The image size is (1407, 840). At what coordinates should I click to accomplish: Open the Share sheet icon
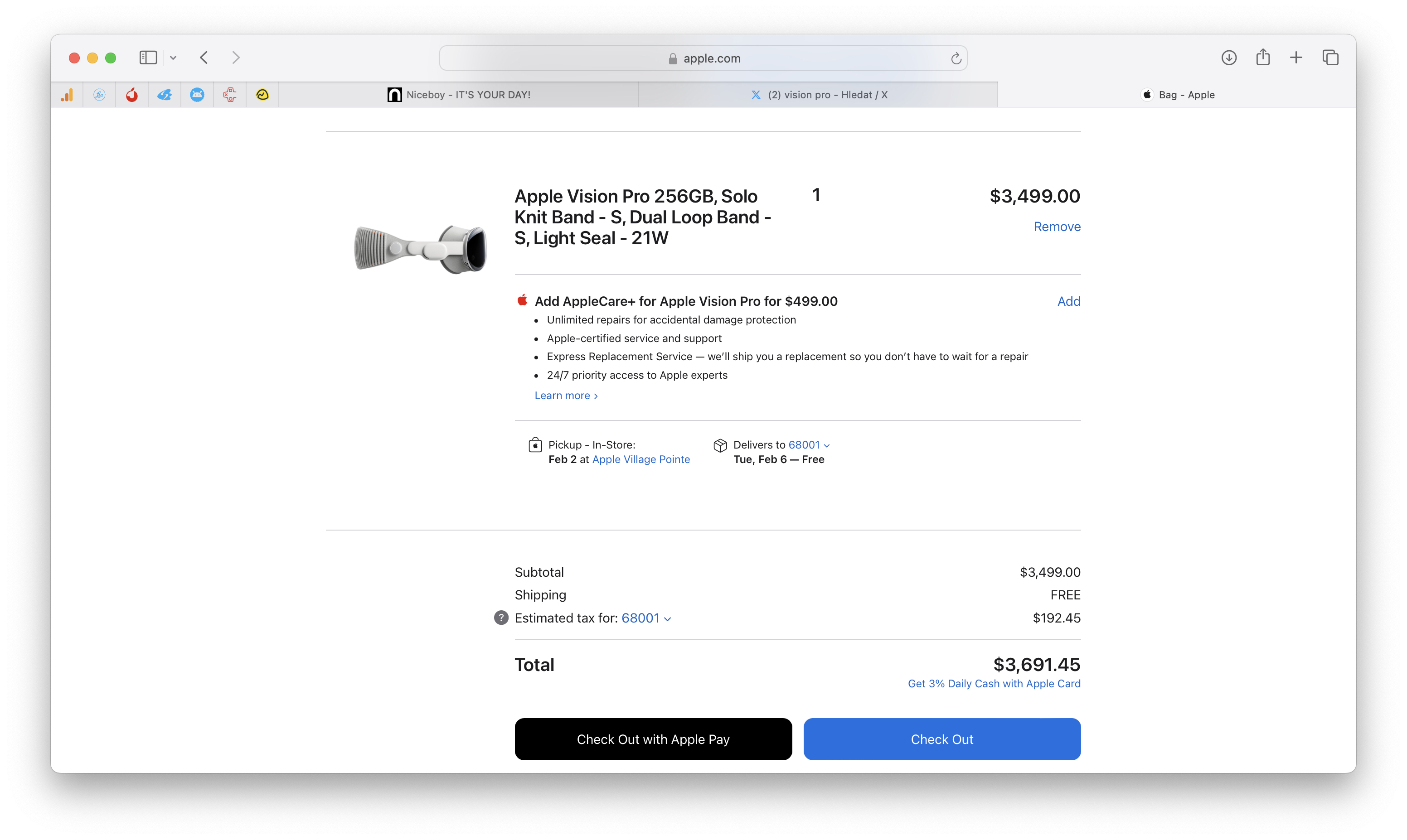coord(1262,57)
